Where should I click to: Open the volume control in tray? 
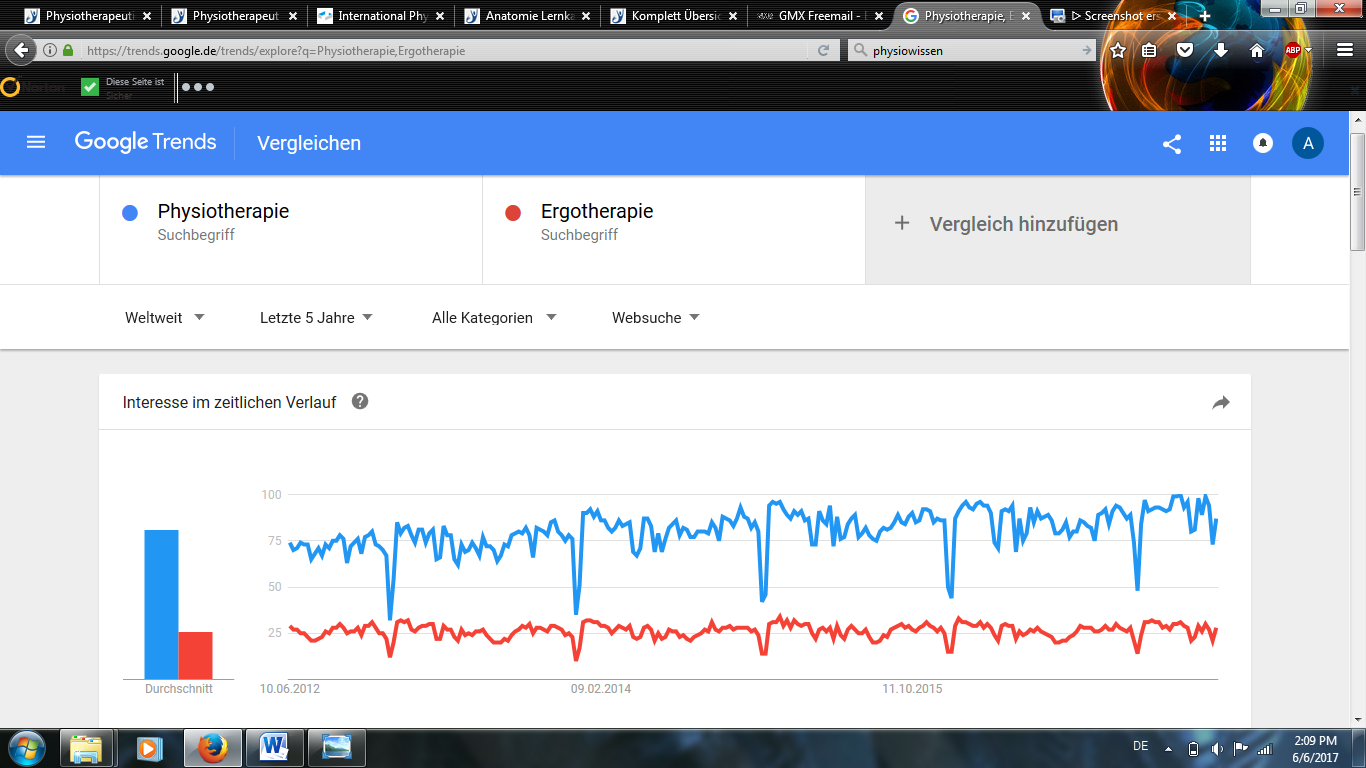pyautogui.click(x=1217, y=748)
